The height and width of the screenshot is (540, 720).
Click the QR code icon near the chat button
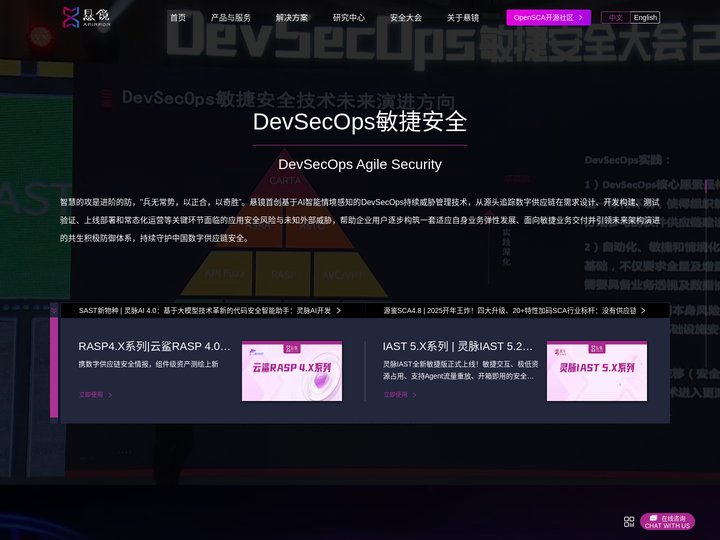629,522
